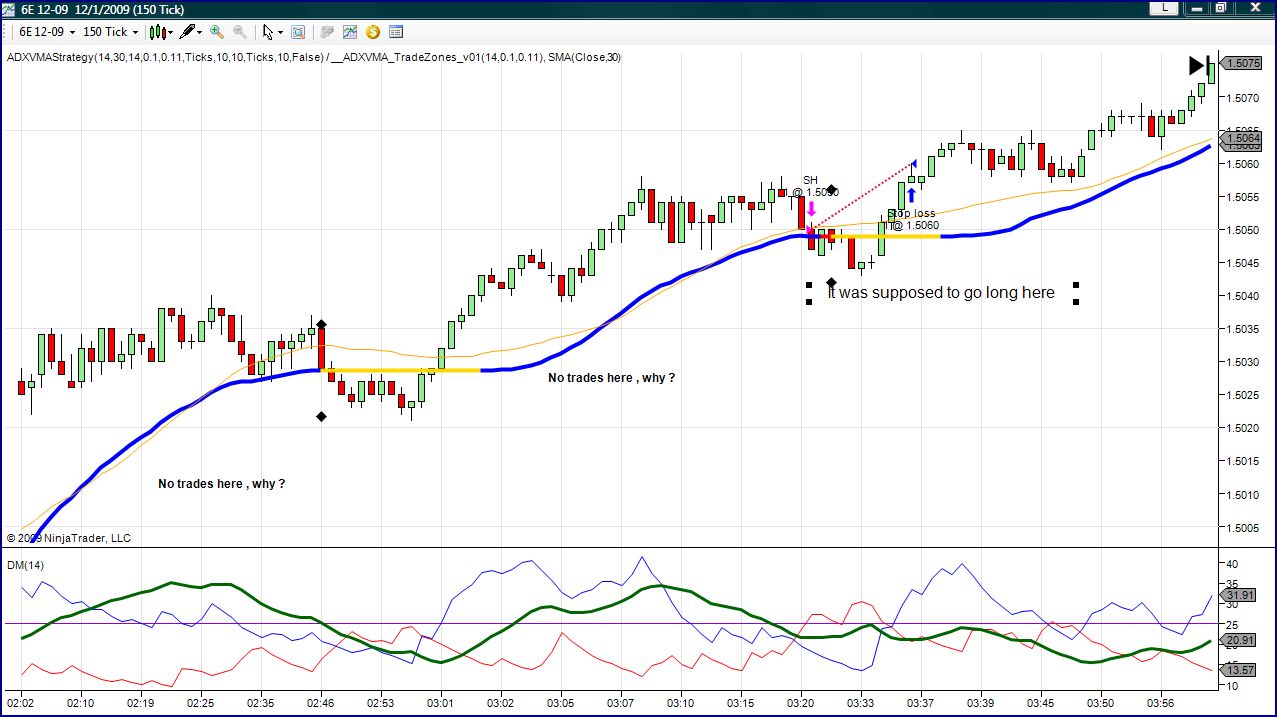1277x717 pixels.
Task: Click the magenta short entry arrow marker
Action: pos(811,210)
